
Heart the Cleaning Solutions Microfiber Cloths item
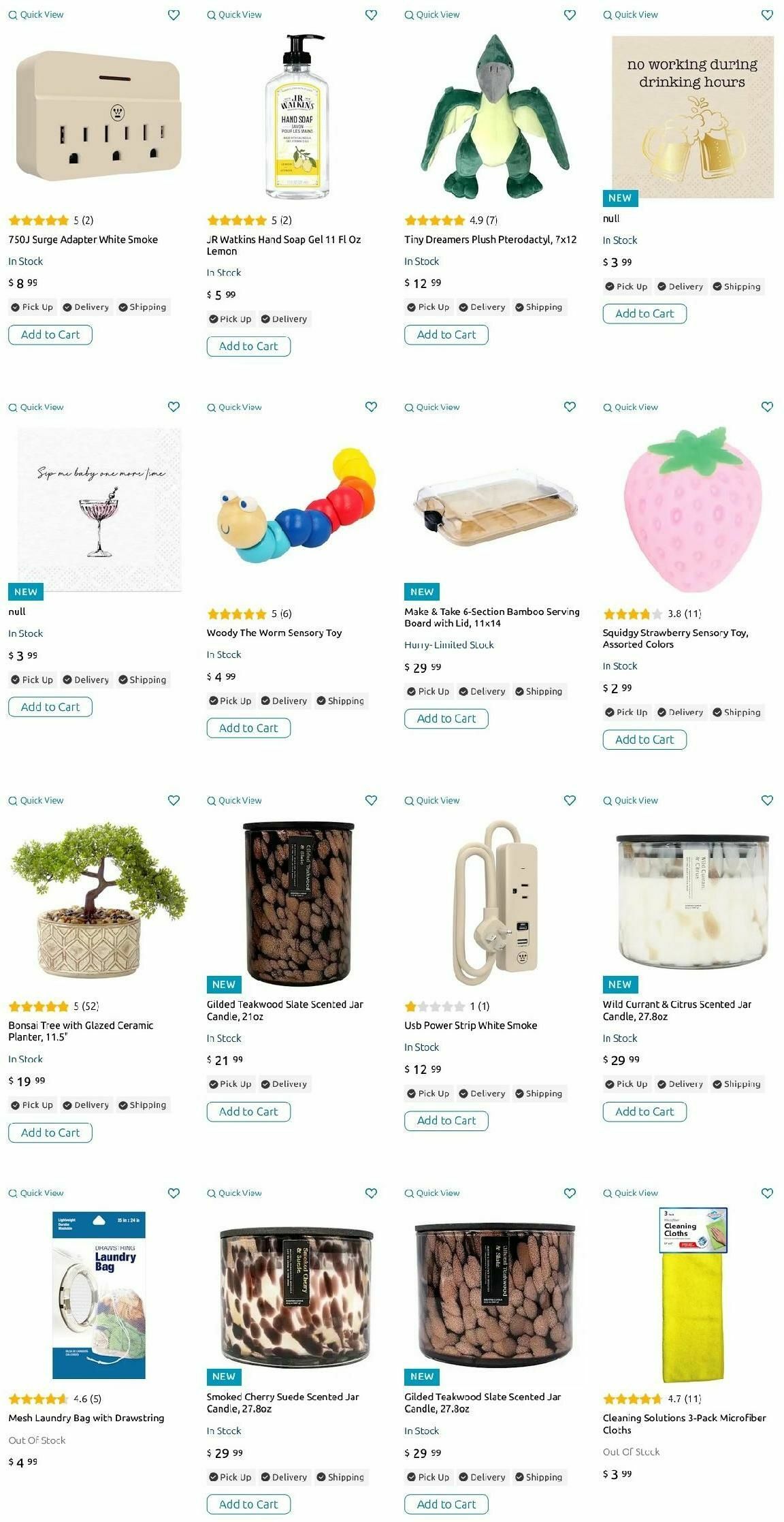767,1193
